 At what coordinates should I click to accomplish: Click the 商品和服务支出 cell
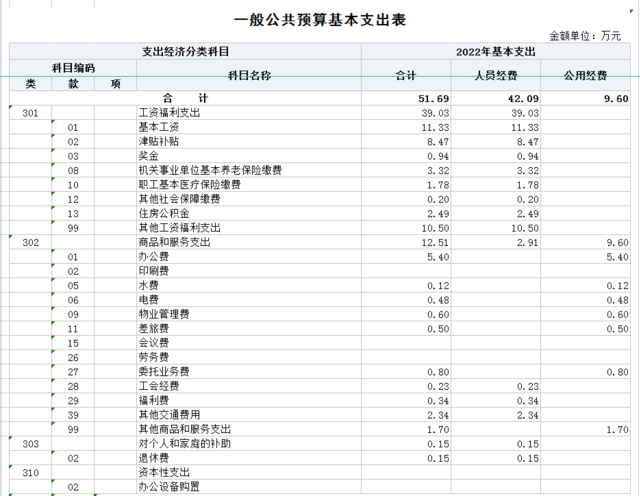pos(174,242)
